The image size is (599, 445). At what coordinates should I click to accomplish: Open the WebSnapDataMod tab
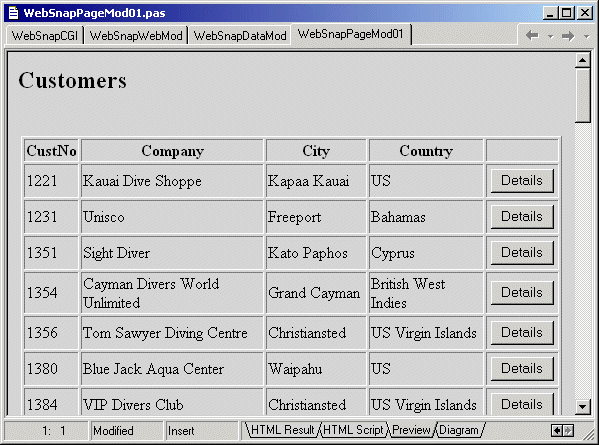(240, 36)
